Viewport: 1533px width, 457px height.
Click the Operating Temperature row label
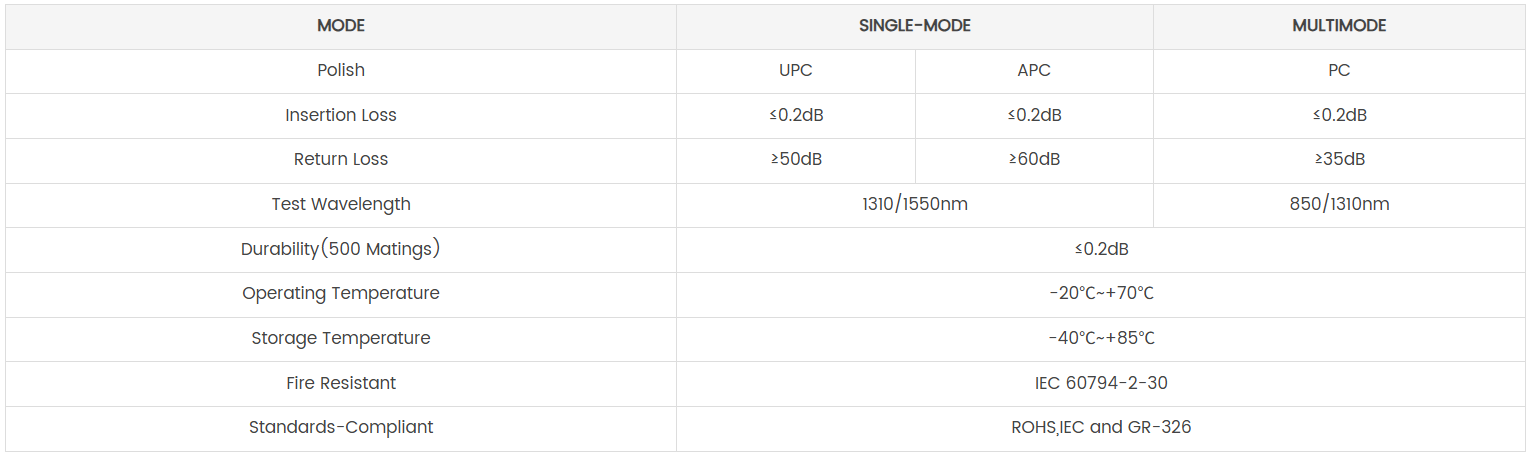coord(341,294)
